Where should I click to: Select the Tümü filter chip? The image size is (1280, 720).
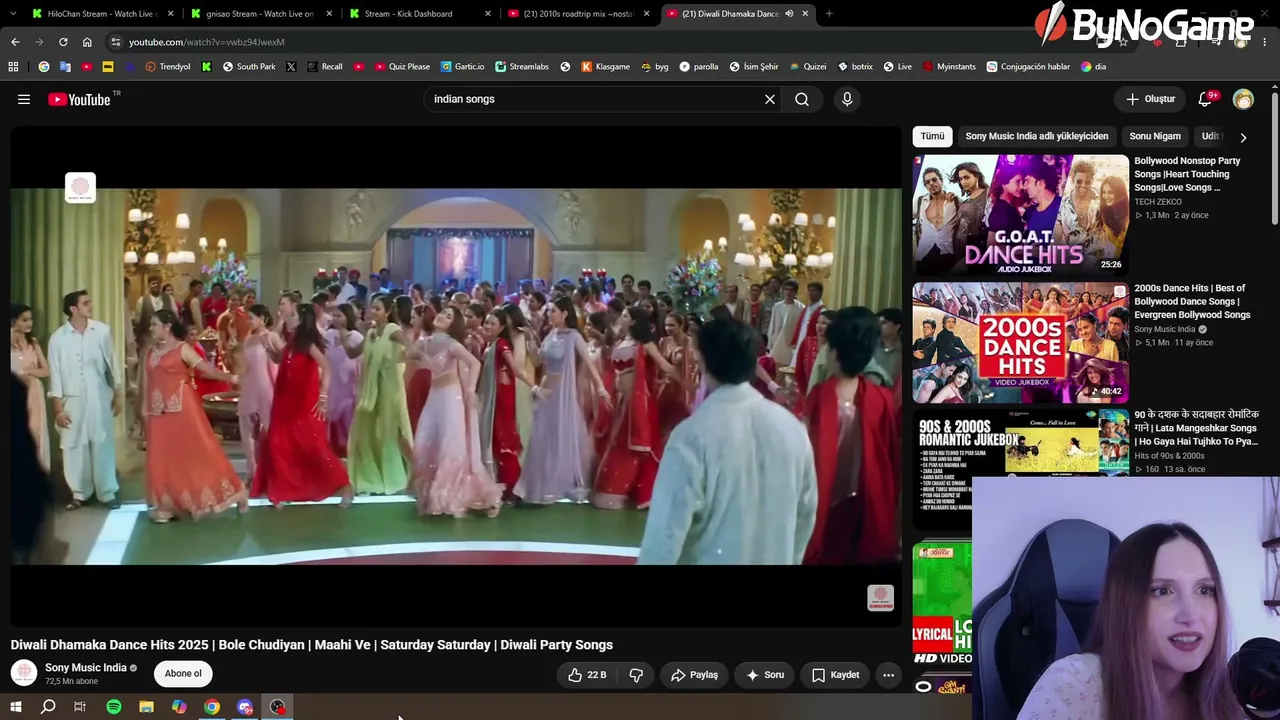[932, 136]
